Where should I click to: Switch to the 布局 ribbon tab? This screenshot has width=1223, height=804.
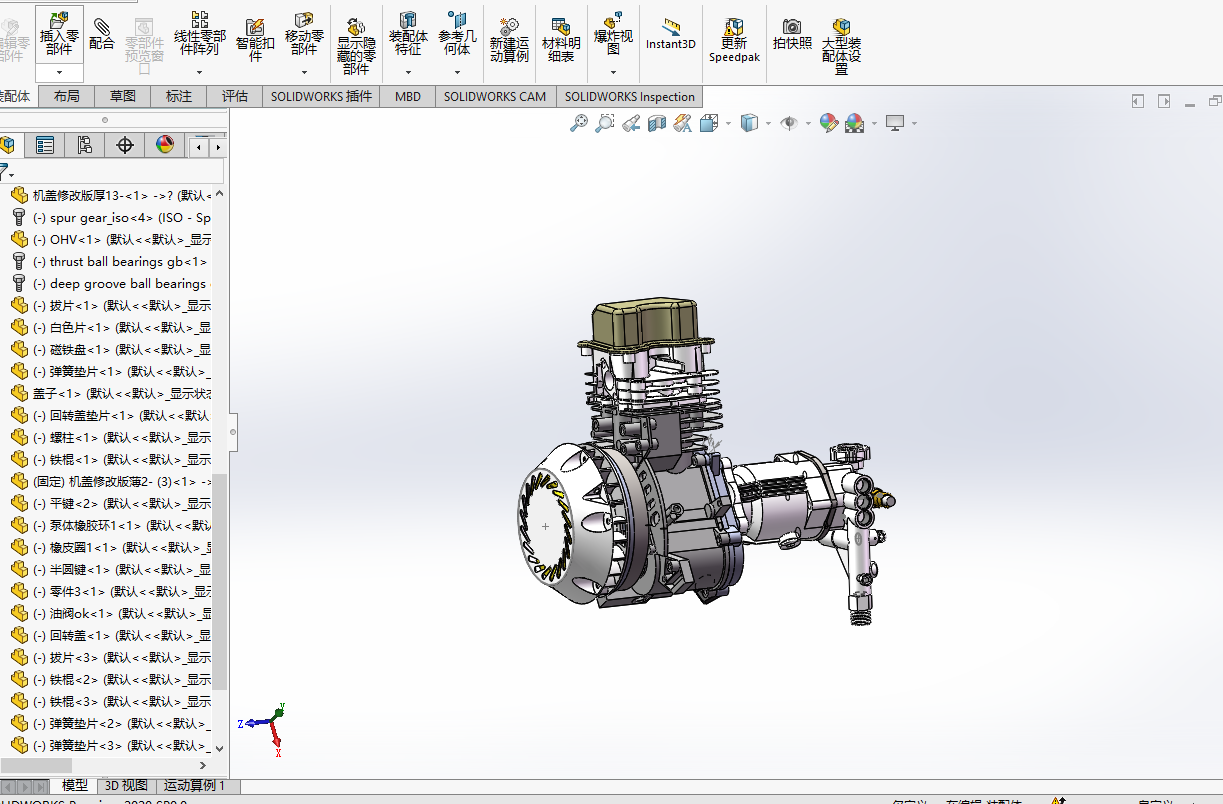(67, 96)
